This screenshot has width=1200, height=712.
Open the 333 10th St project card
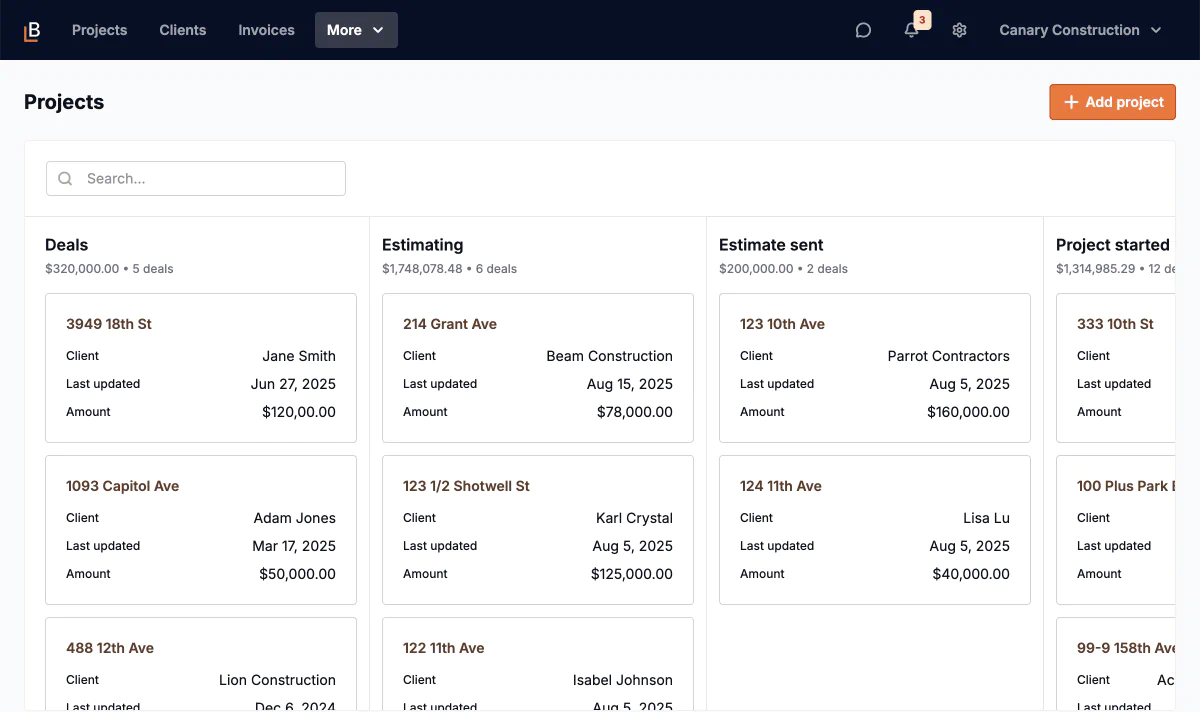(1116, 368)
